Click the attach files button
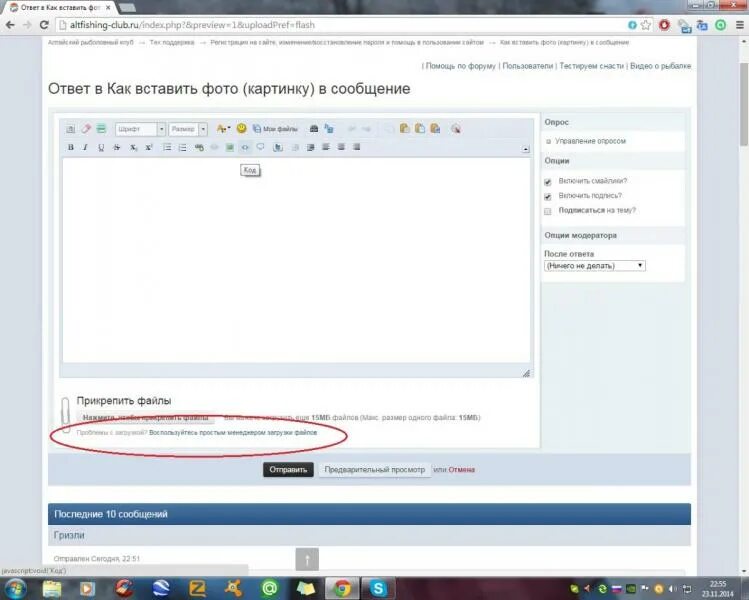The height and width of the screenshot is (600, 749). click(145, 418)
